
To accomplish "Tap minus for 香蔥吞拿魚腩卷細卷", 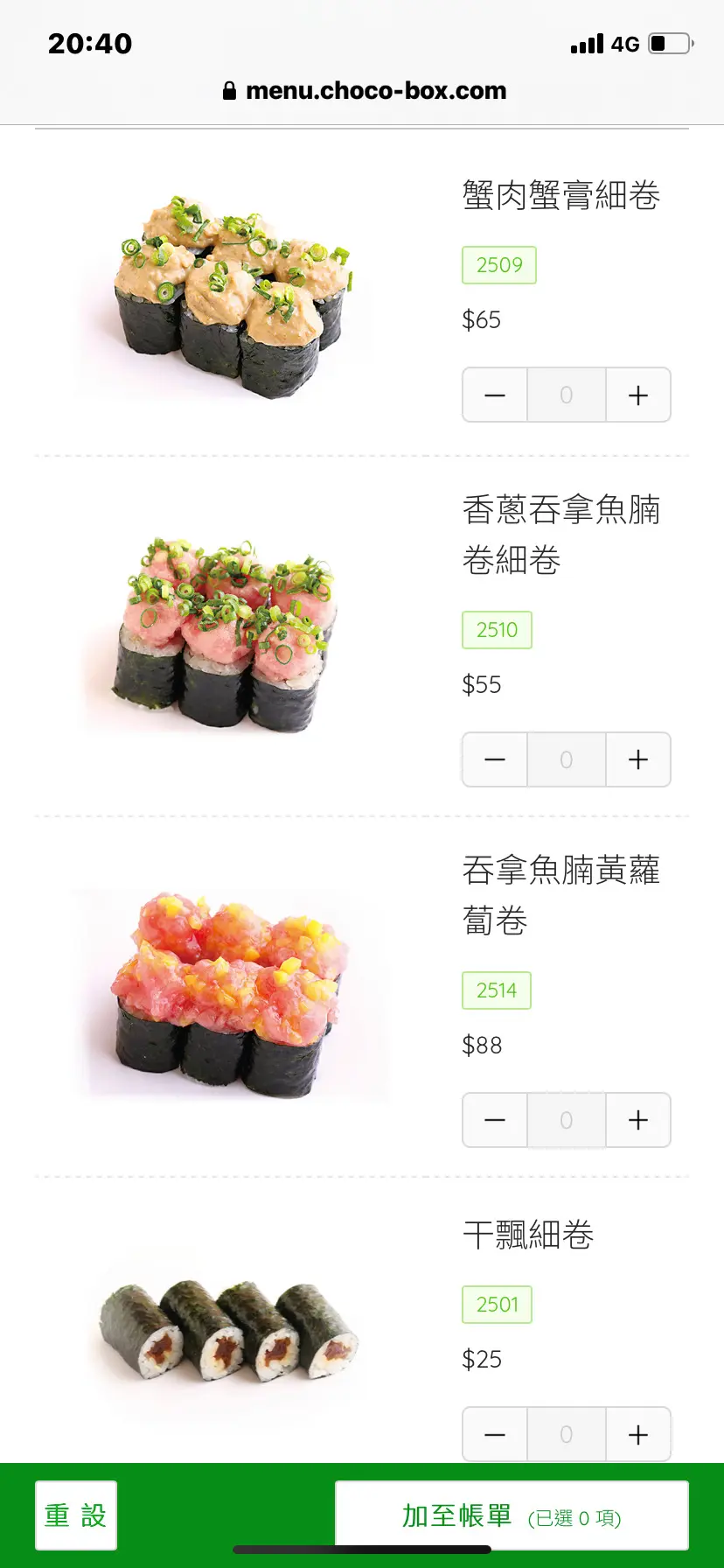I will pyautogui.click(x=495, y=759).
